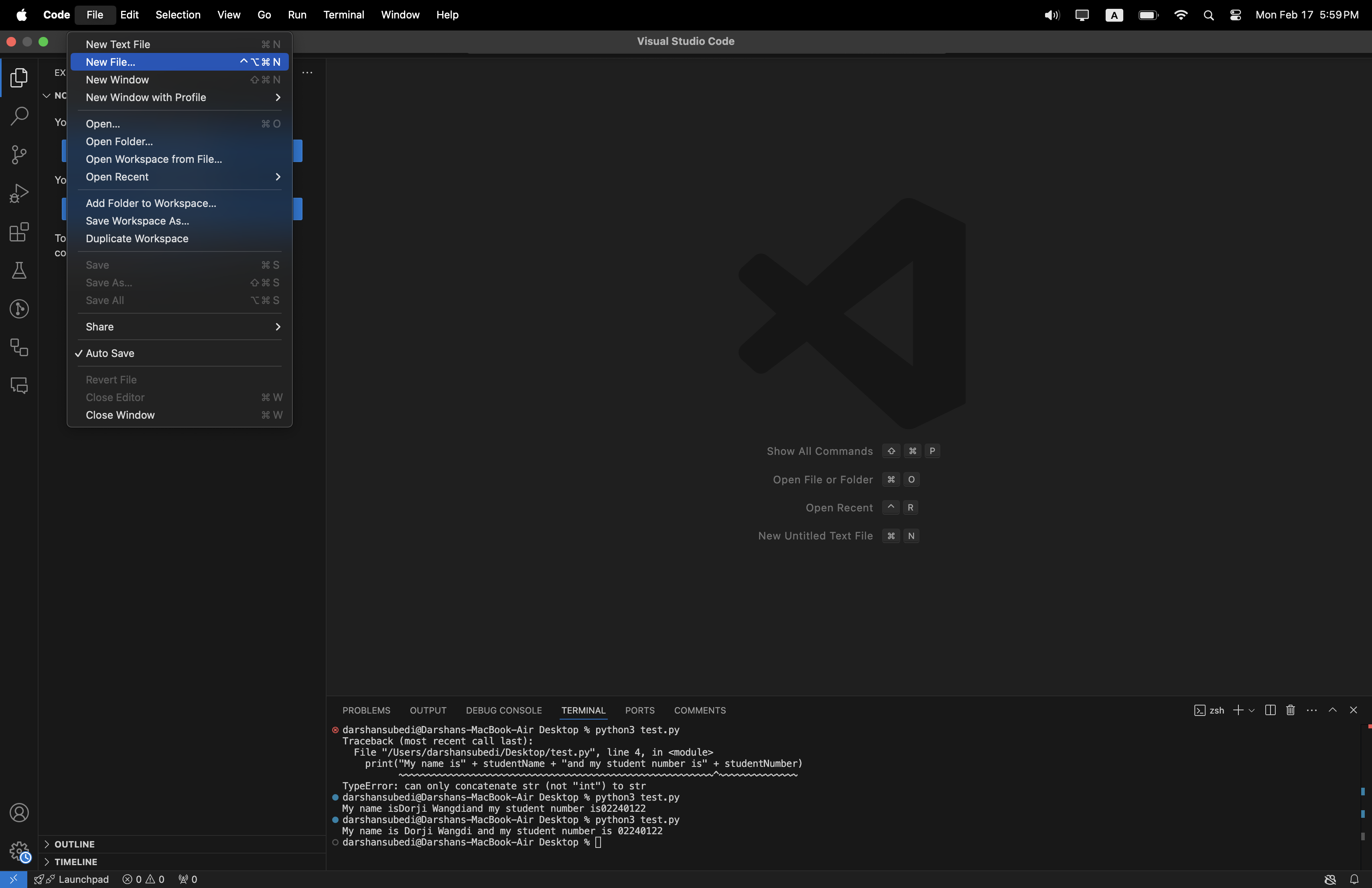
Task: Open the Extensions view
Action: pos(19,232)
